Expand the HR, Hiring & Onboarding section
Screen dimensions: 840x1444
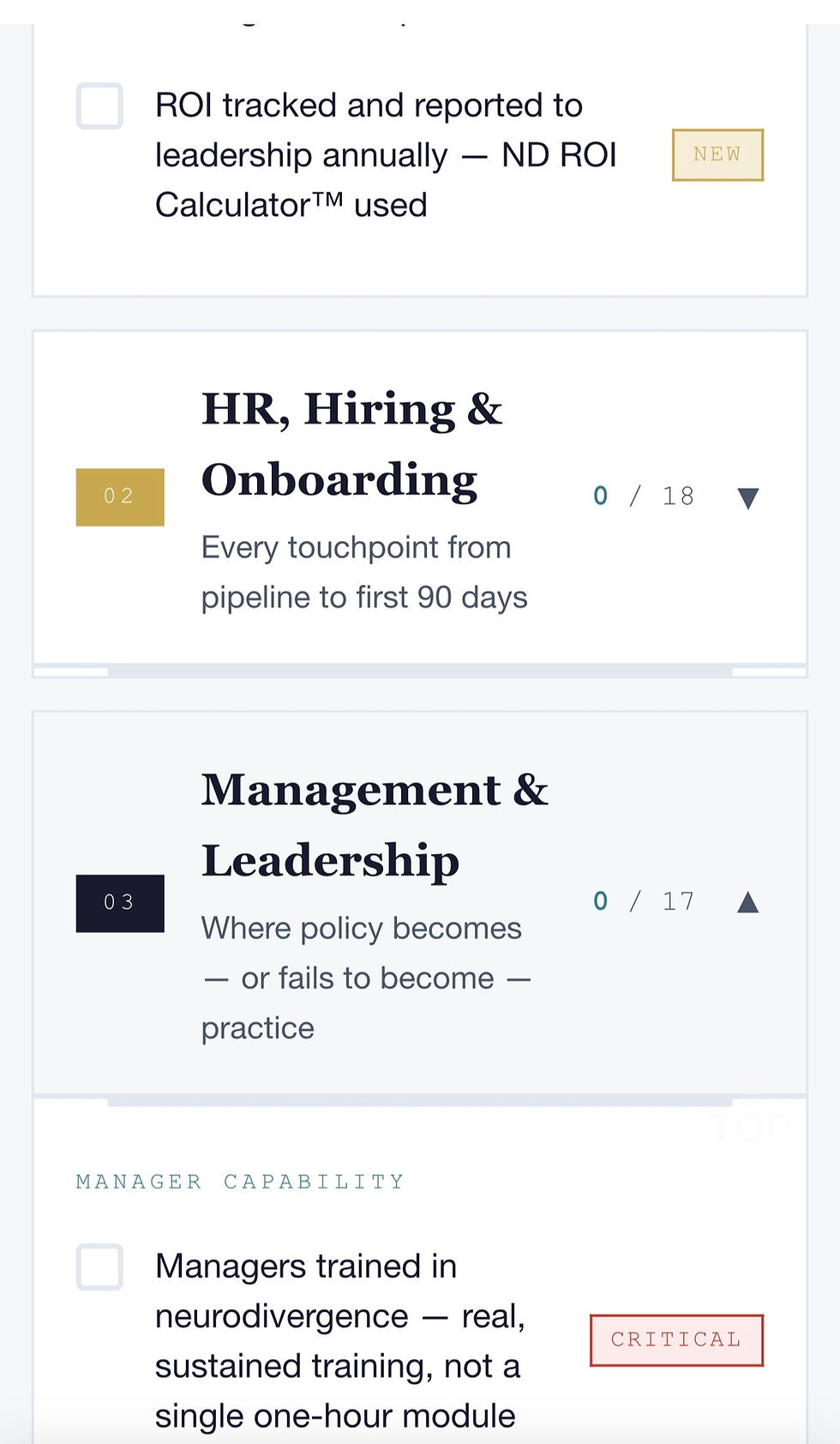pos(747,496)
